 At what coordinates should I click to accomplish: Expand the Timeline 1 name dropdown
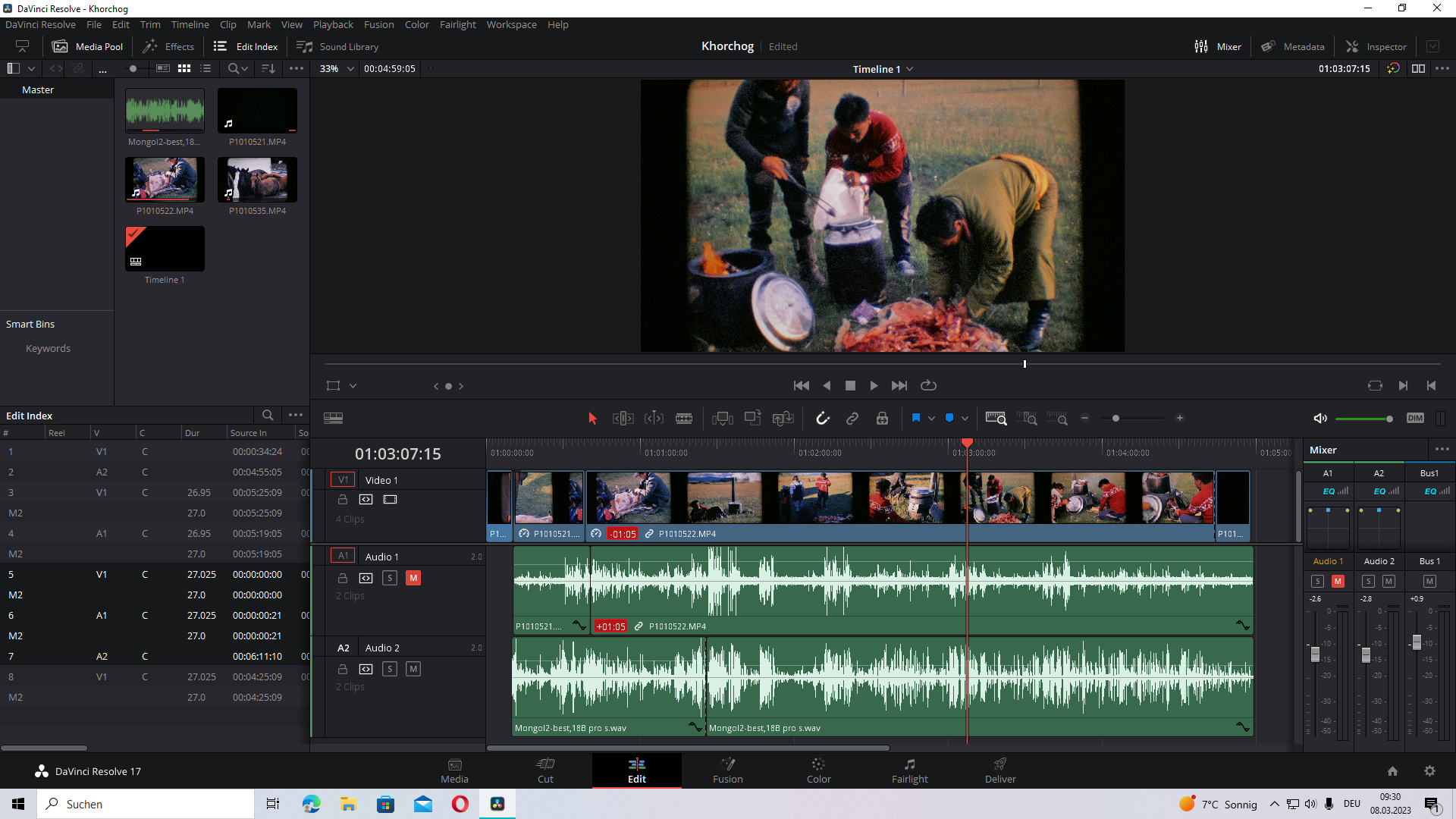pos(909,69)
